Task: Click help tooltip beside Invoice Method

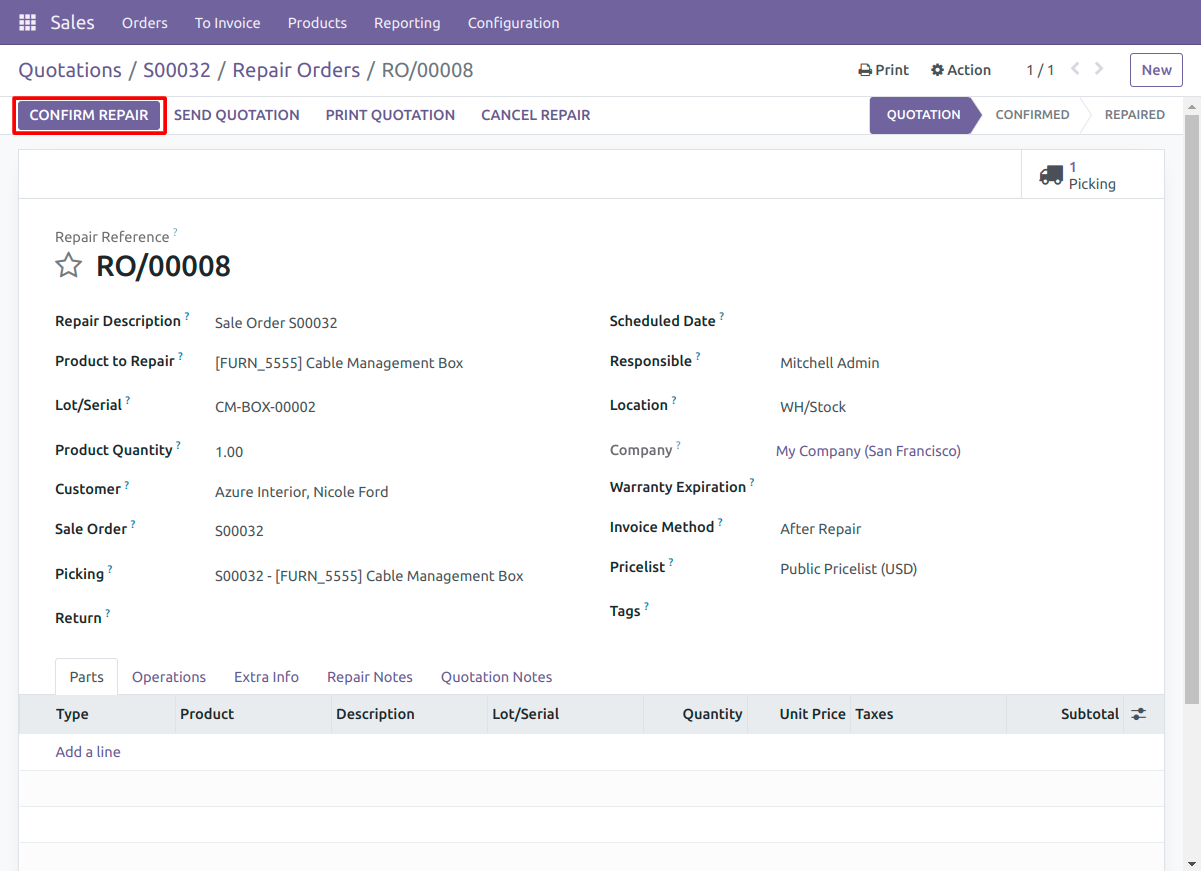Action: click(720, 522)
